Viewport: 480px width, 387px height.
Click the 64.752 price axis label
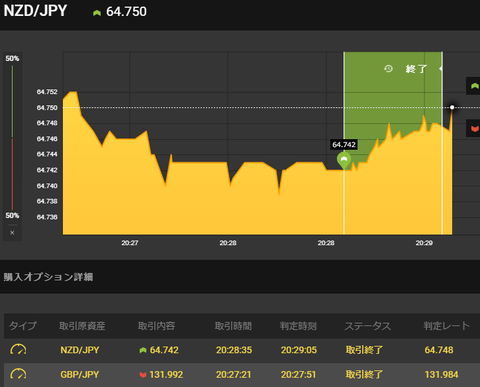[x=47, y=92]
